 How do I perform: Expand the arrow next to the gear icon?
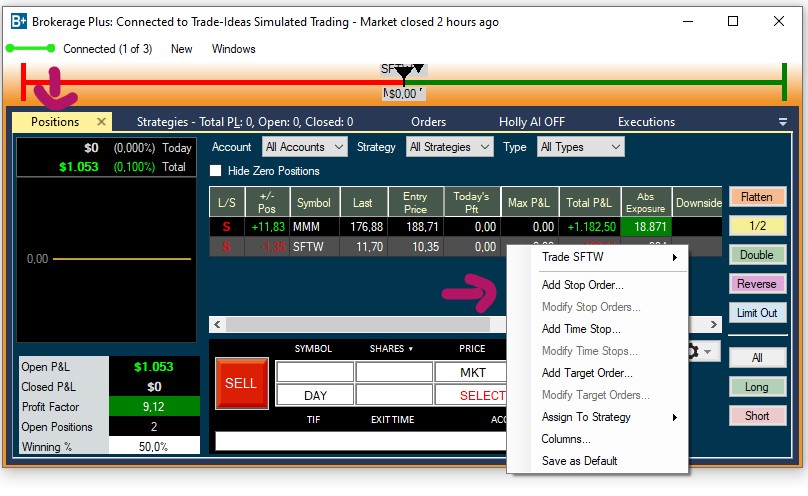[708, 352]
